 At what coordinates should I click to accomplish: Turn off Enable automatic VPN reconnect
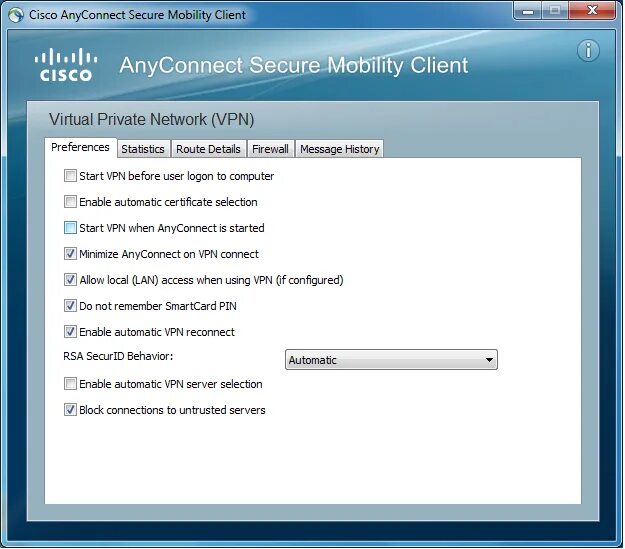[70, 332]
